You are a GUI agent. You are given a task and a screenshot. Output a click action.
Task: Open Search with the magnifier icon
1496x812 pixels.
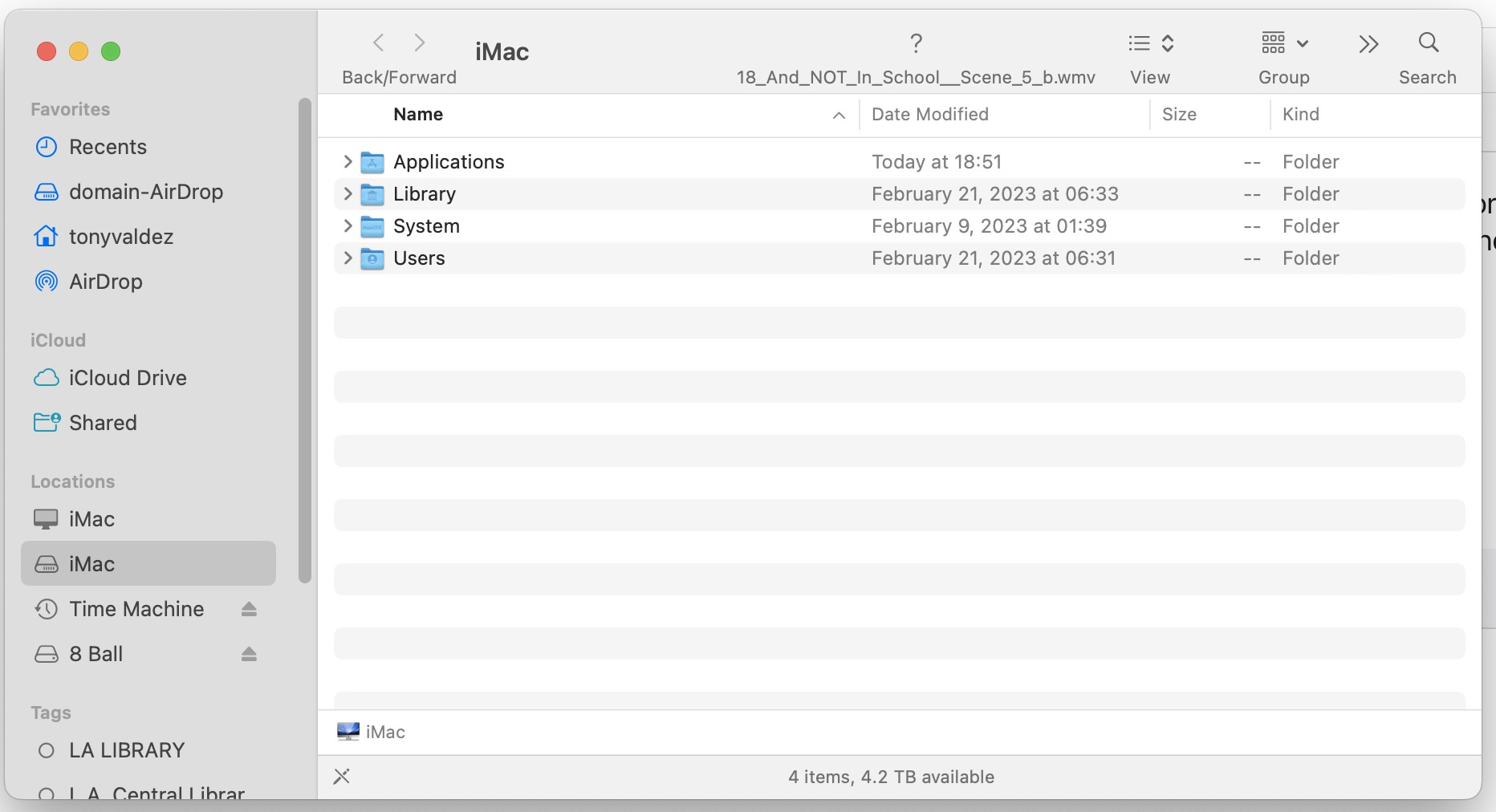tap(1429, 43)
